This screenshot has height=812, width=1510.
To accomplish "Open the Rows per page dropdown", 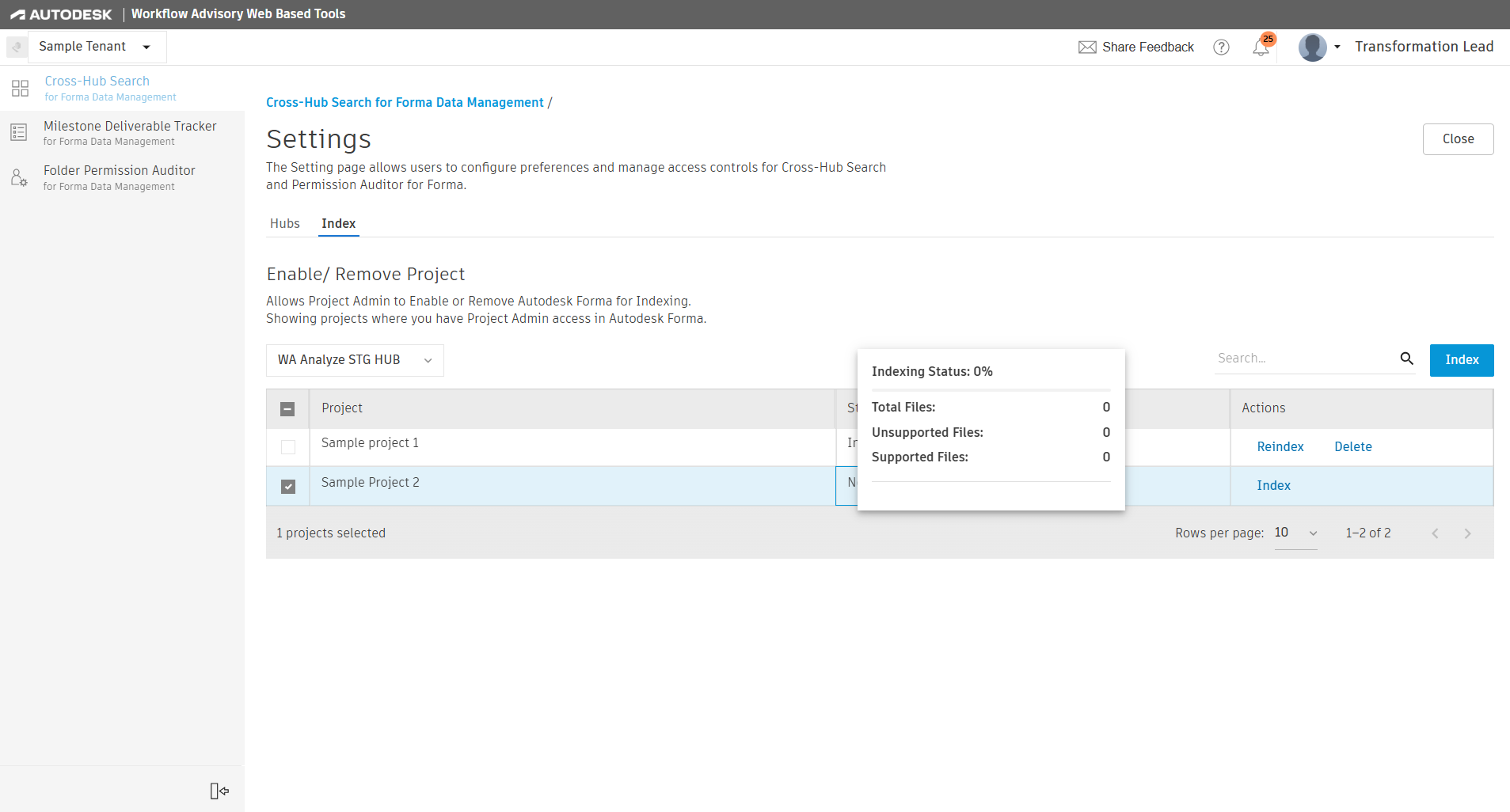I will tap(1295, 533).
